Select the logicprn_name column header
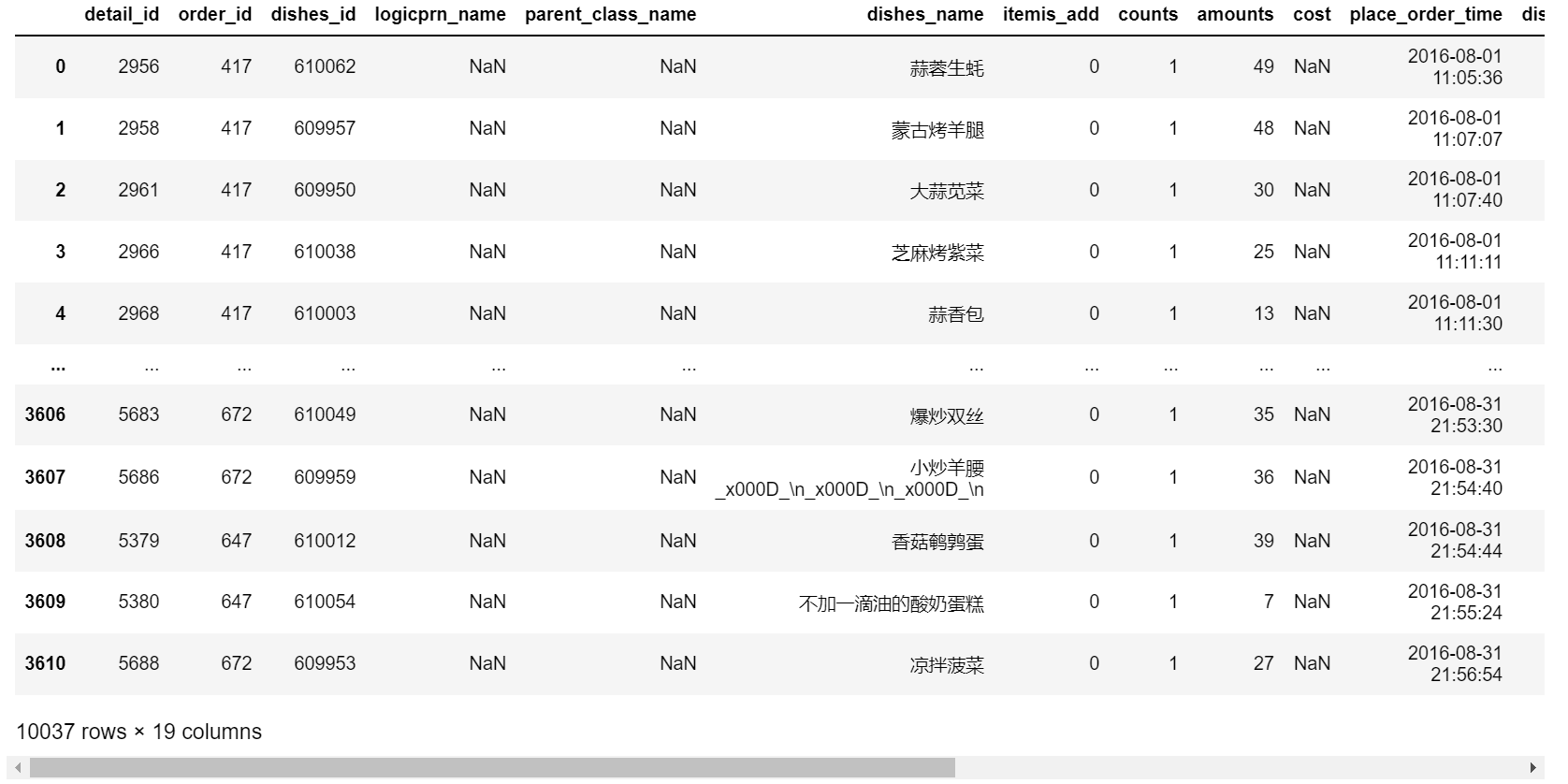Image resolution: width=1568 pixels, height=784 pixels. coord(441,14)
